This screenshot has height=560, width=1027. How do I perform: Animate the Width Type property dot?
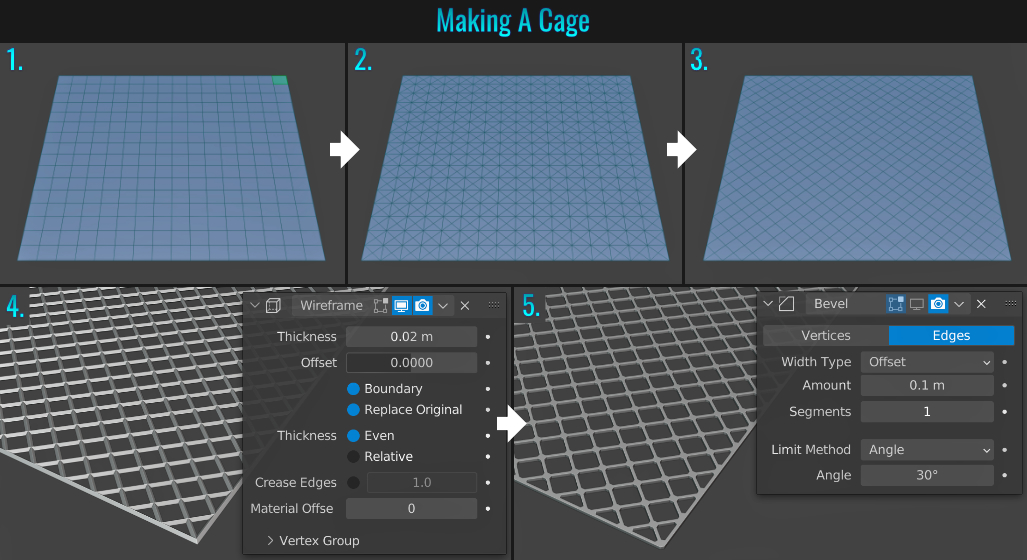click(x=1005, y=362)
